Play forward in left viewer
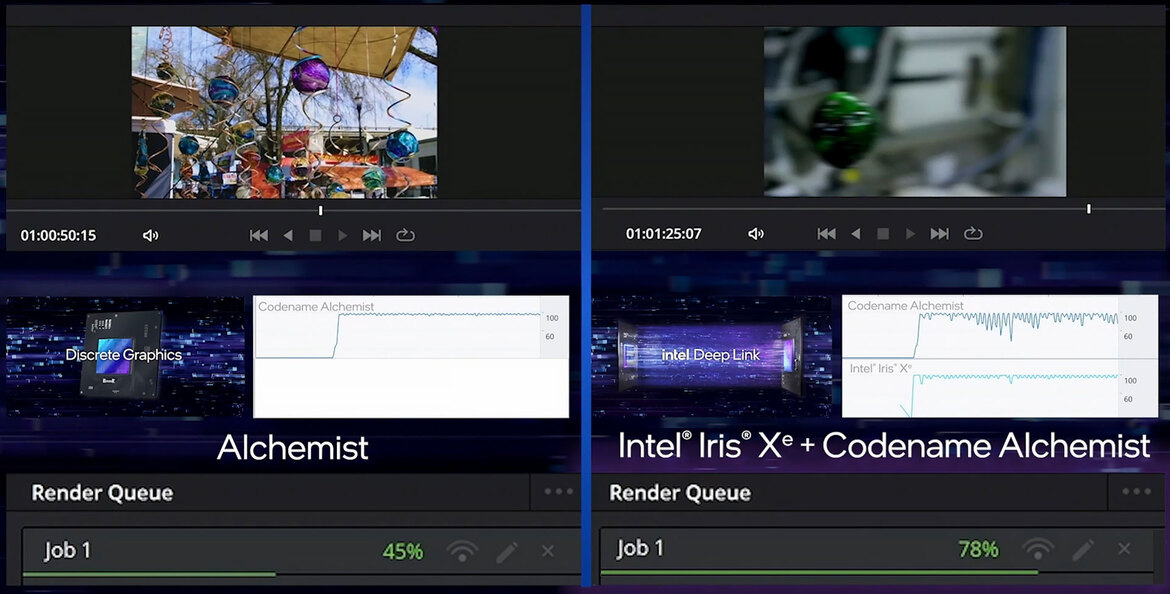Screen dimensions: 1170x594 342,236
